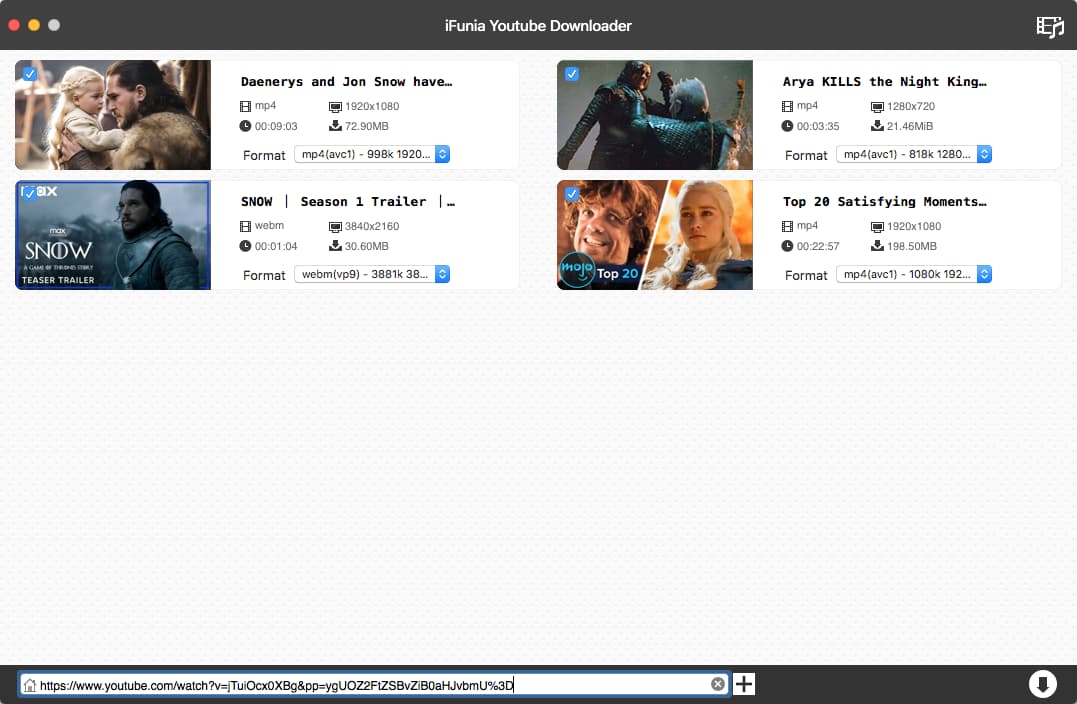Add URL with the plus icon

[x=744, y=684]
